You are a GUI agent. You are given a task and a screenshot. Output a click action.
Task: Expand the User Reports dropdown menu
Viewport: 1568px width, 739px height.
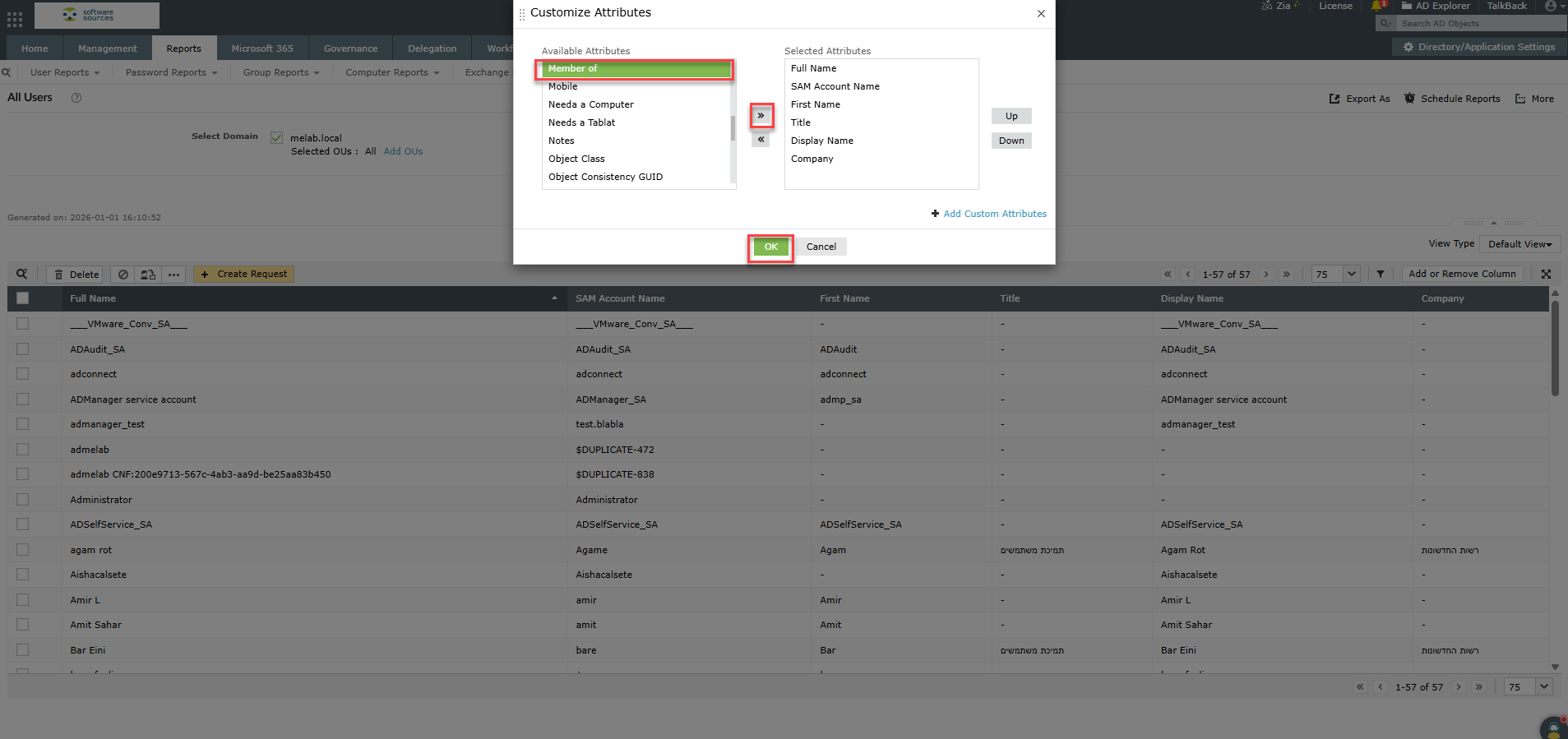coord(65,73)
